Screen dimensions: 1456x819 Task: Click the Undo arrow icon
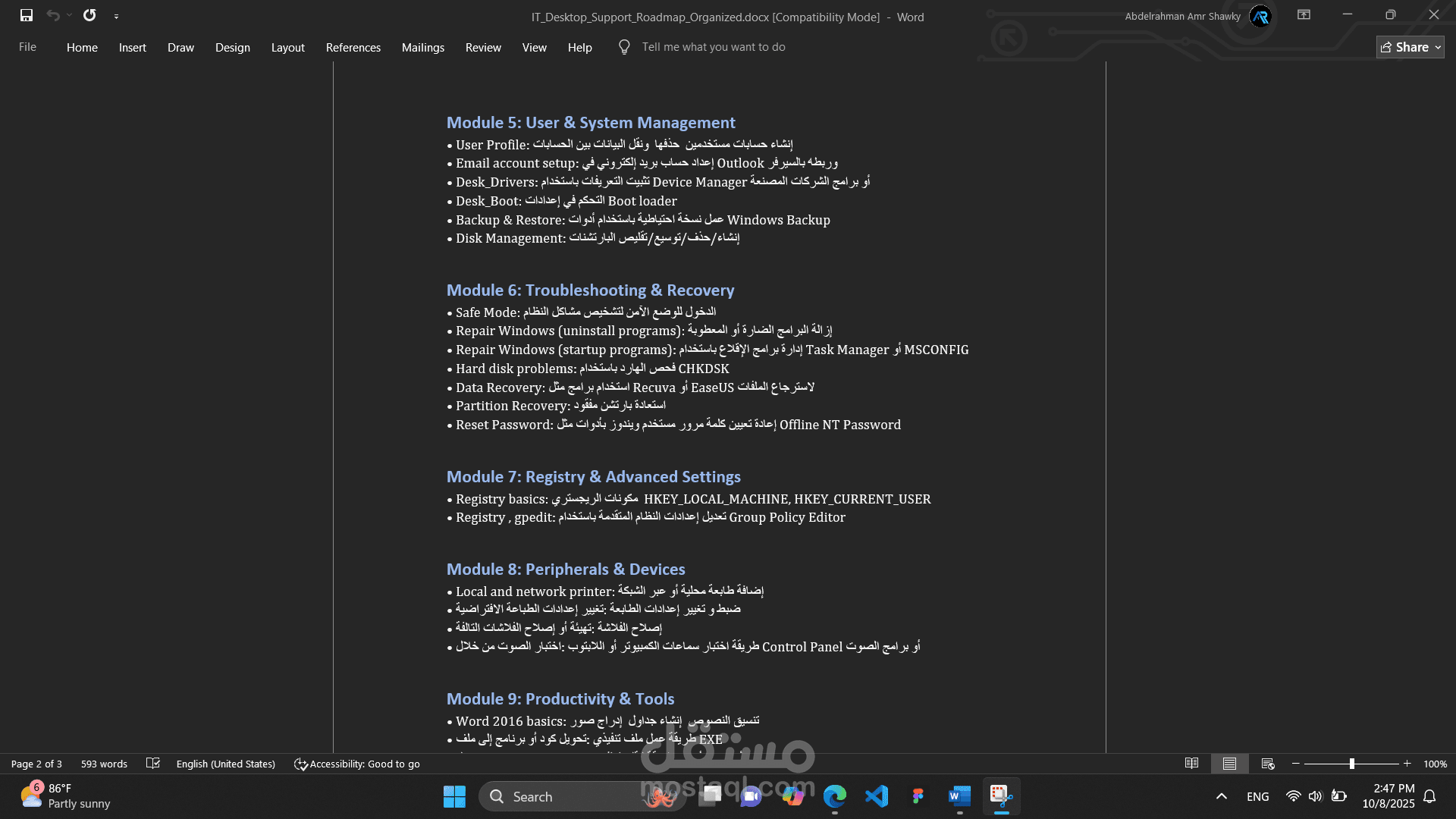coord(52,15)
